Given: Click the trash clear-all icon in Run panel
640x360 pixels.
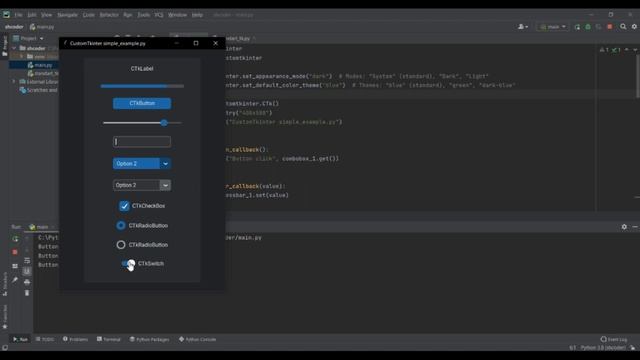Looking at the screenshot, I should 27,293.
